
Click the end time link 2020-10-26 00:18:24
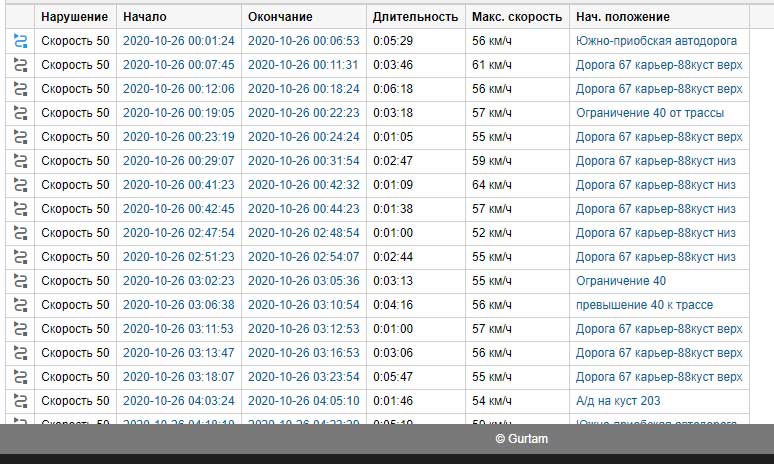click(x=303, y=89)
